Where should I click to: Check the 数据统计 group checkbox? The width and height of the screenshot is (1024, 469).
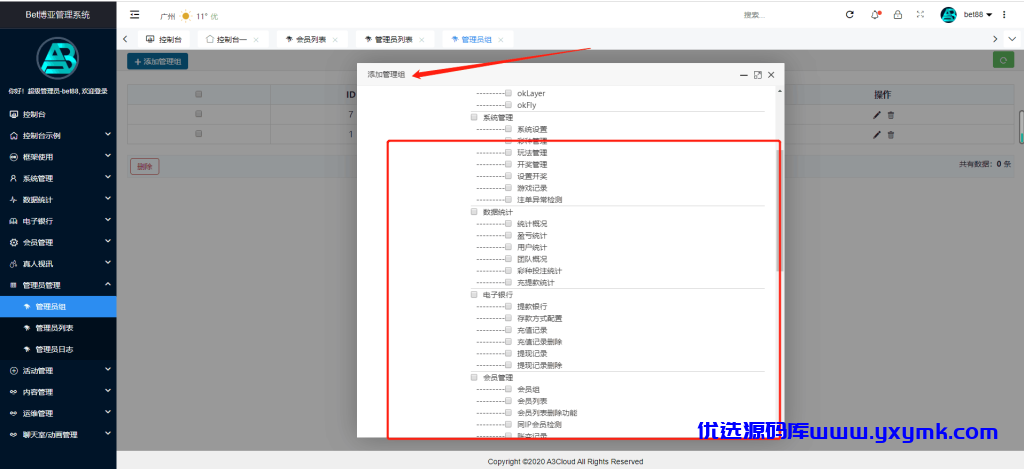(474, 212)
